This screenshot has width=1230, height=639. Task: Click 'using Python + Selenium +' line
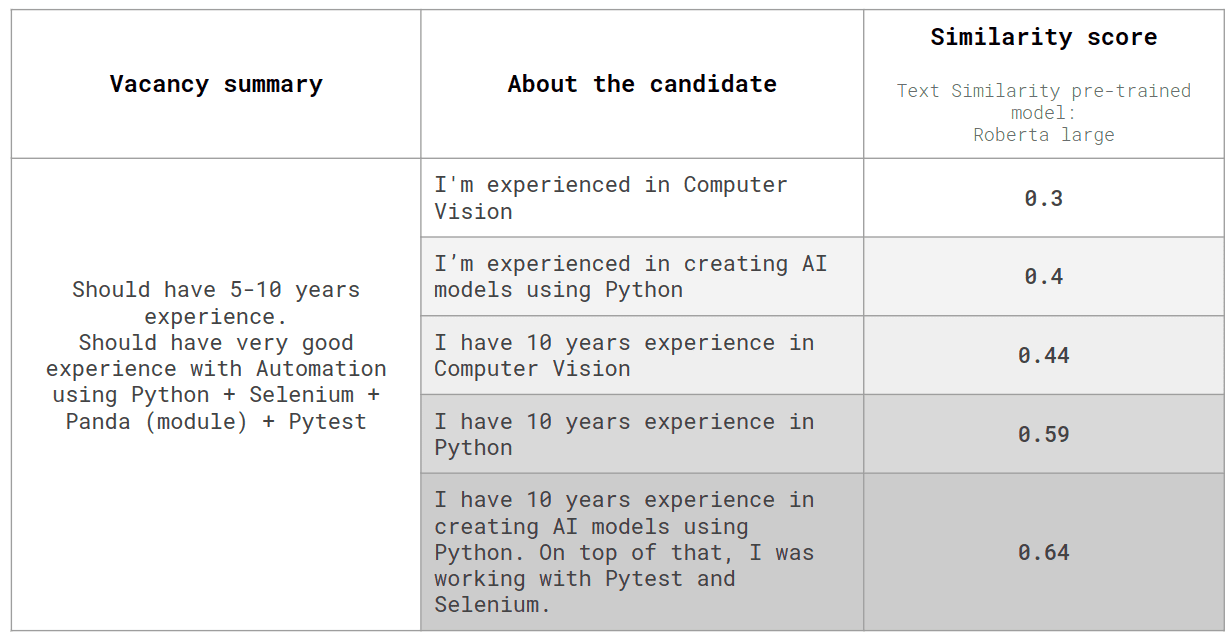216,395
